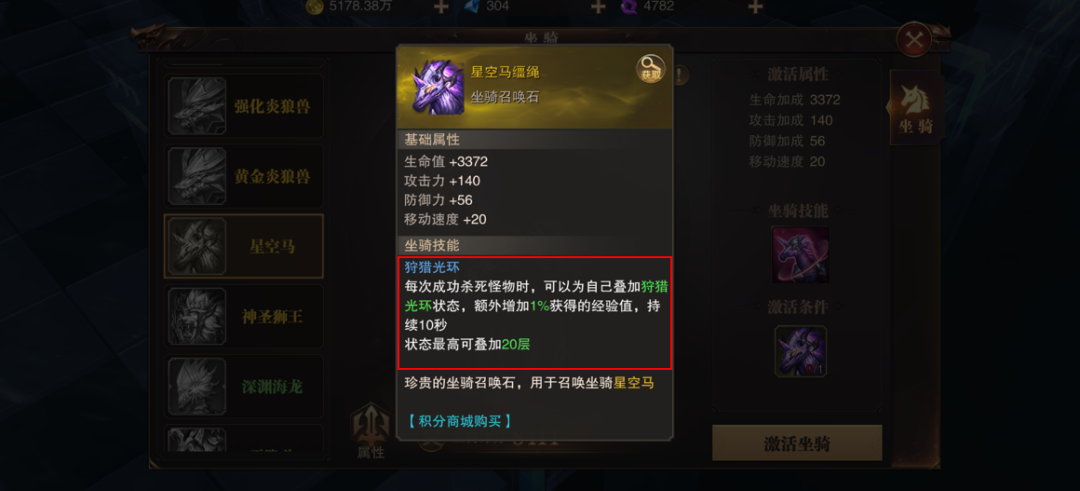Select 神圣狮王 from mount list

244,316
